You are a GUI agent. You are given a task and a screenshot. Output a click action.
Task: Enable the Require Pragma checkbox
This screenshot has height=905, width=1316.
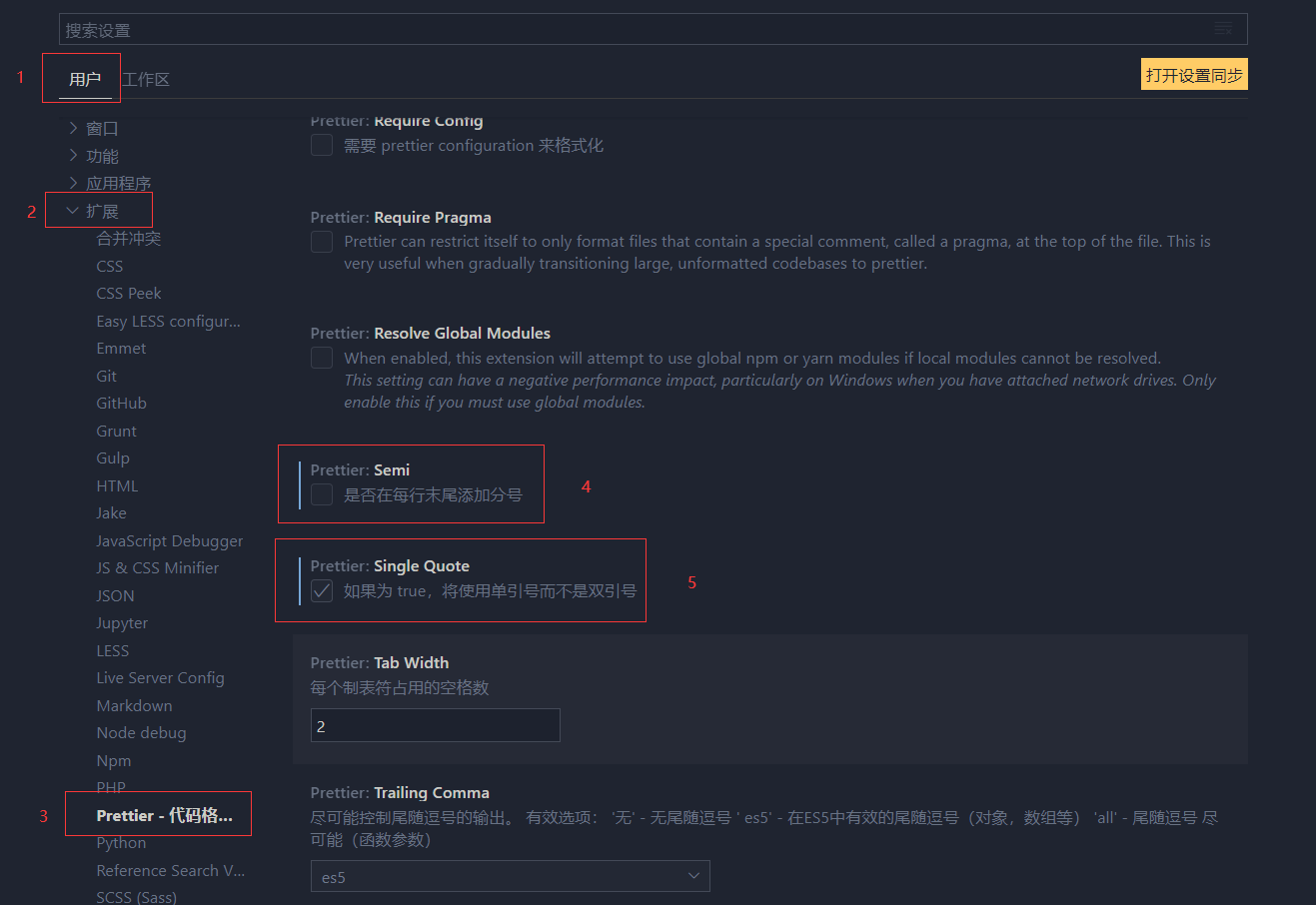pyautogui.click(x=322, y=241)
